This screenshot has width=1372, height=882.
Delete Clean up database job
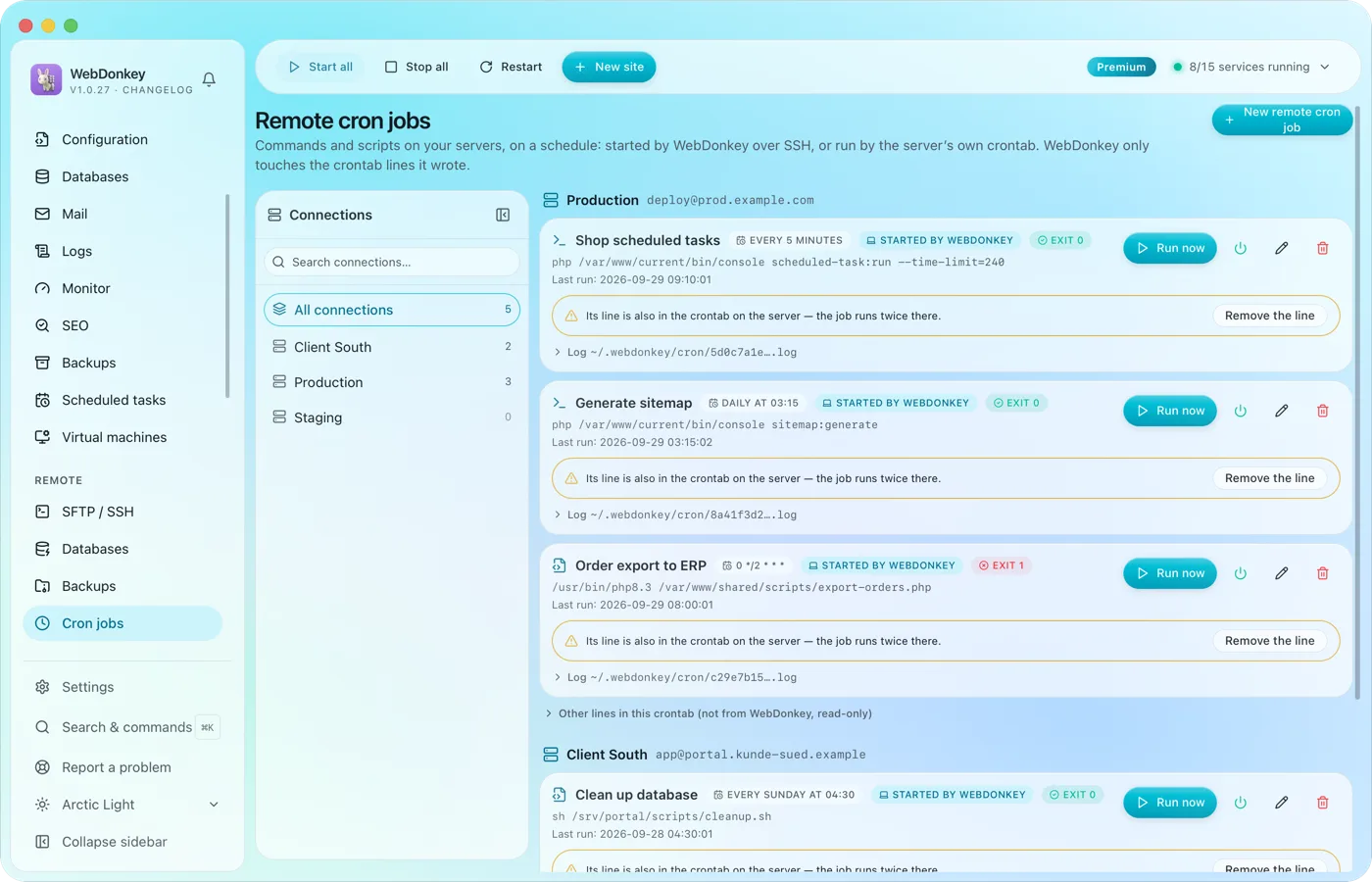pyautogui.click(x=1322, y=803)
